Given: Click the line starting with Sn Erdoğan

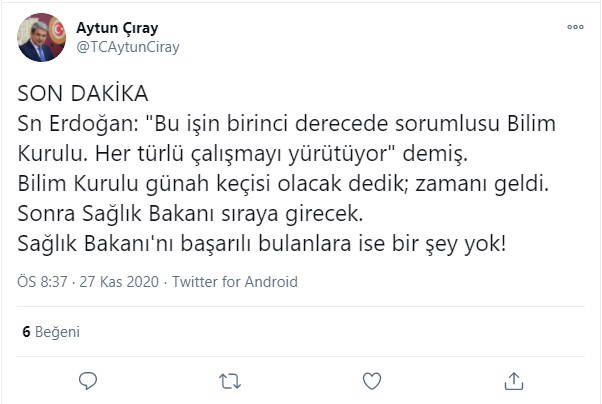Looking at the screenshot, I should [x=285, y=124].
